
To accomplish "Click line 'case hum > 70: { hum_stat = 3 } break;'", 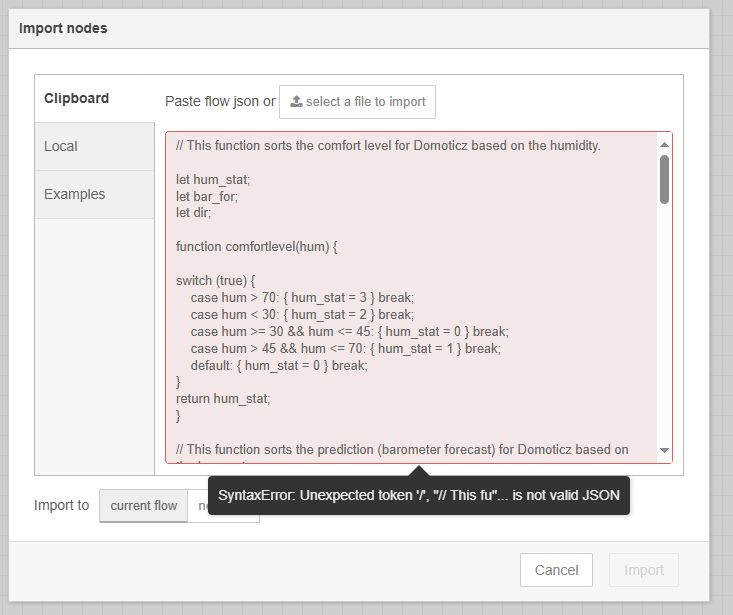I will pos(302,298).
